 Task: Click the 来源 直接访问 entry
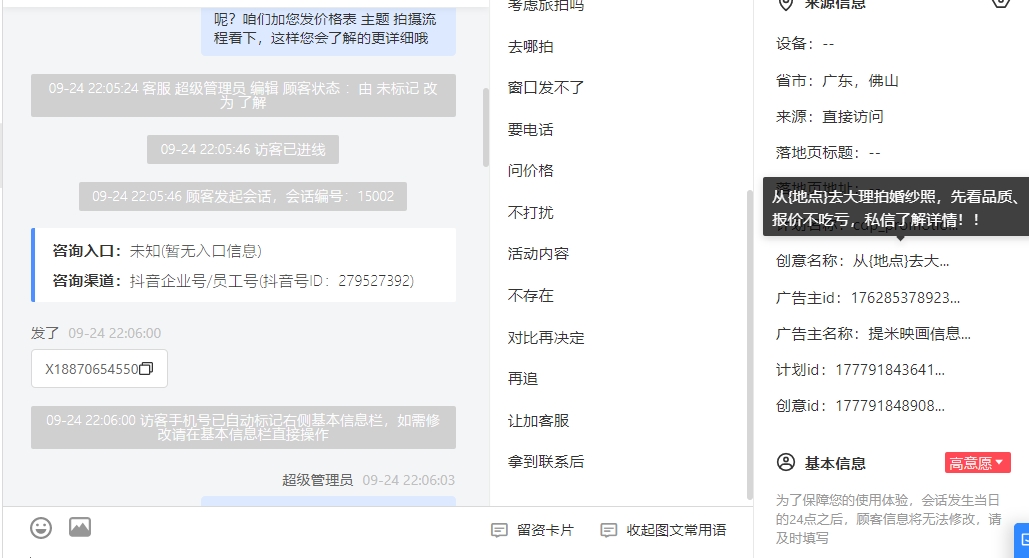[x=830, y=117]
